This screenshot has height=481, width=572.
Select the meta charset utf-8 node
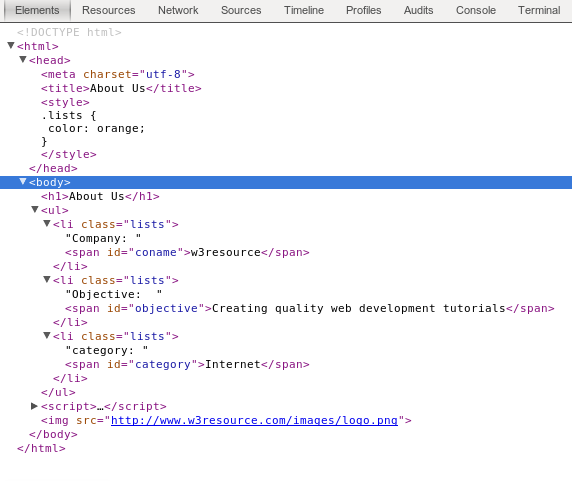pos(118,74)
